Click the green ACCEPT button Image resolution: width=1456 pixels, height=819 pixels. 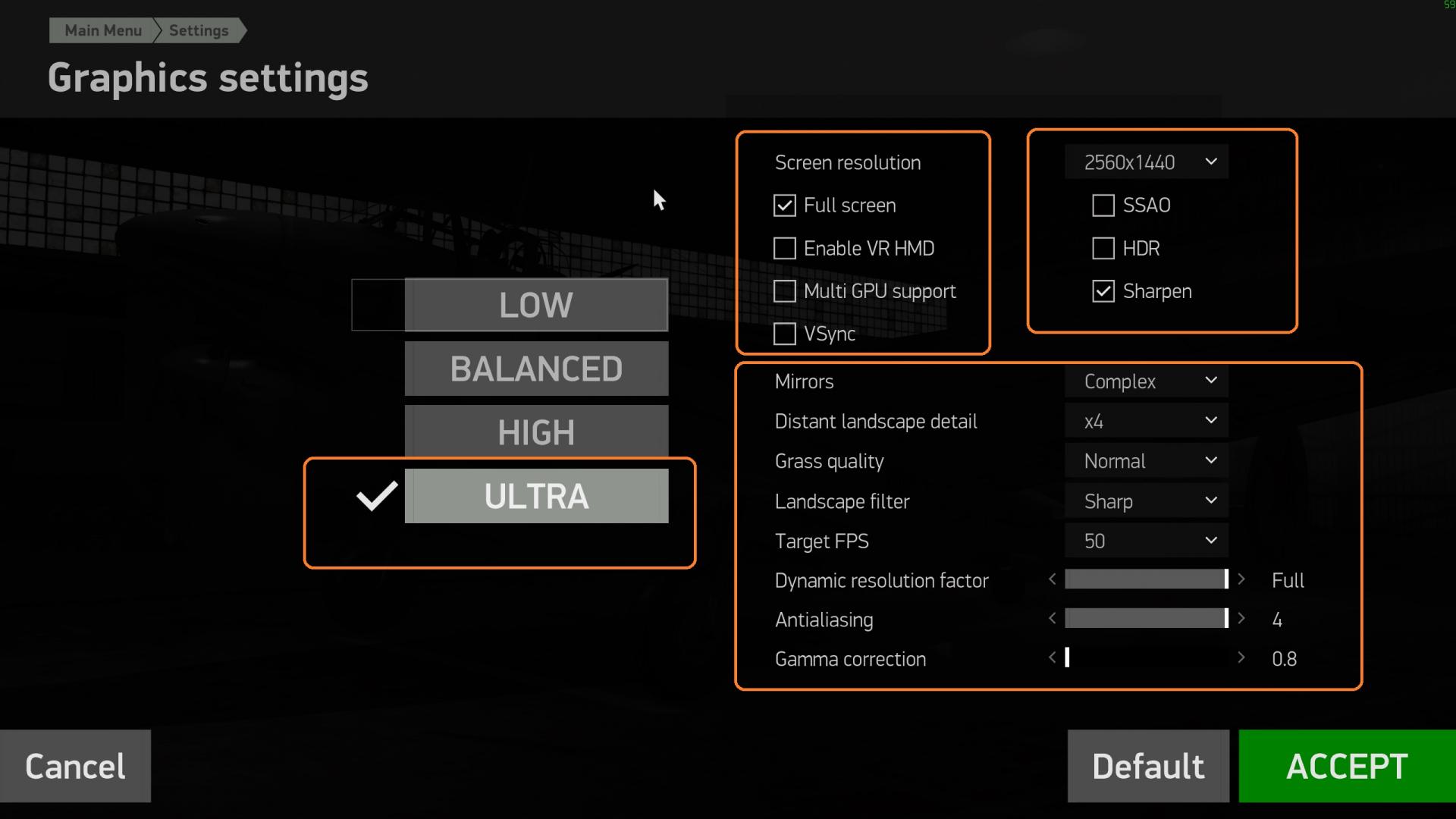(1348, 766)
